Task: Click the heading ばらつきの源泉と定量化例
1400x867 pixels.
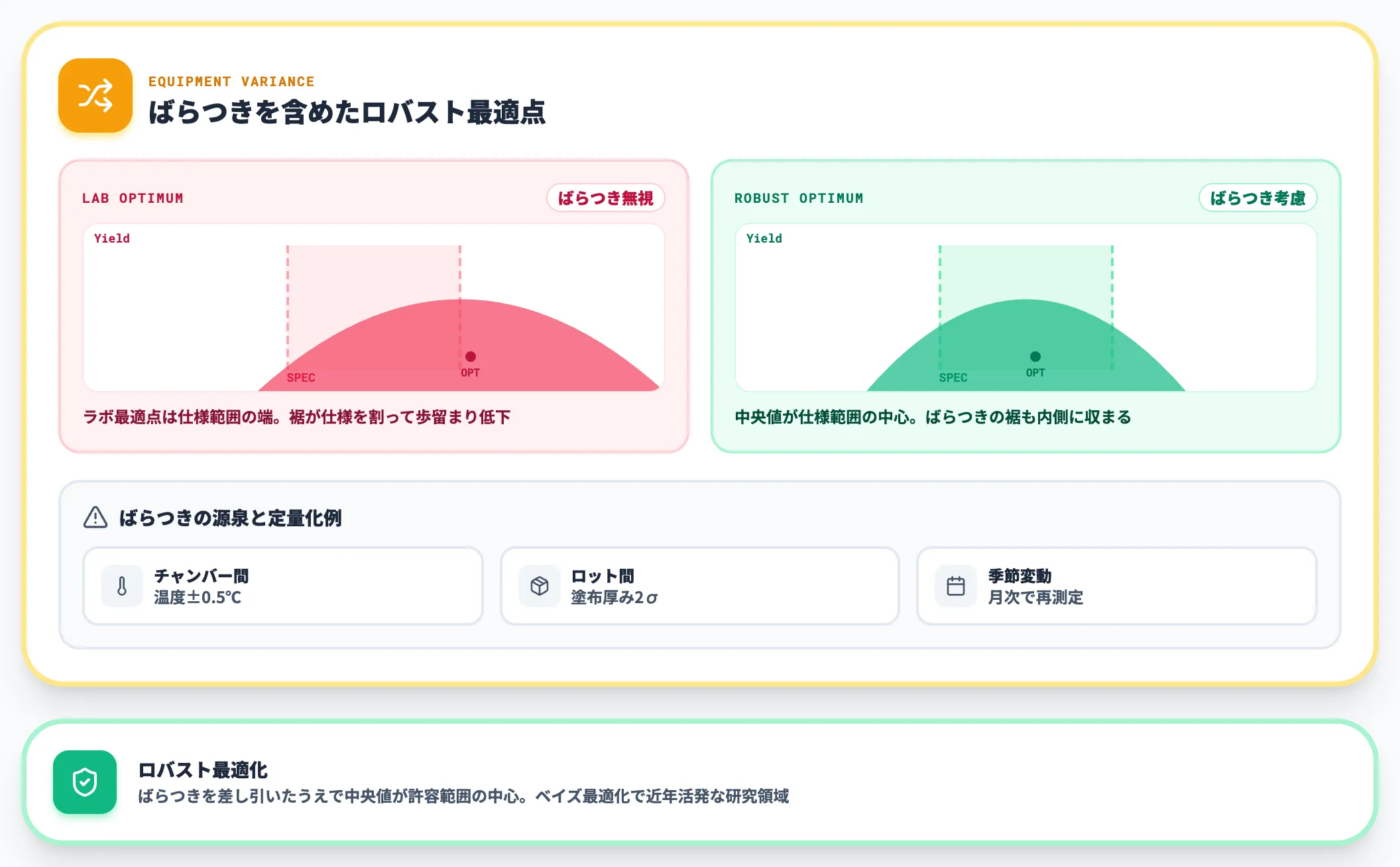Action: pos(230,518)
